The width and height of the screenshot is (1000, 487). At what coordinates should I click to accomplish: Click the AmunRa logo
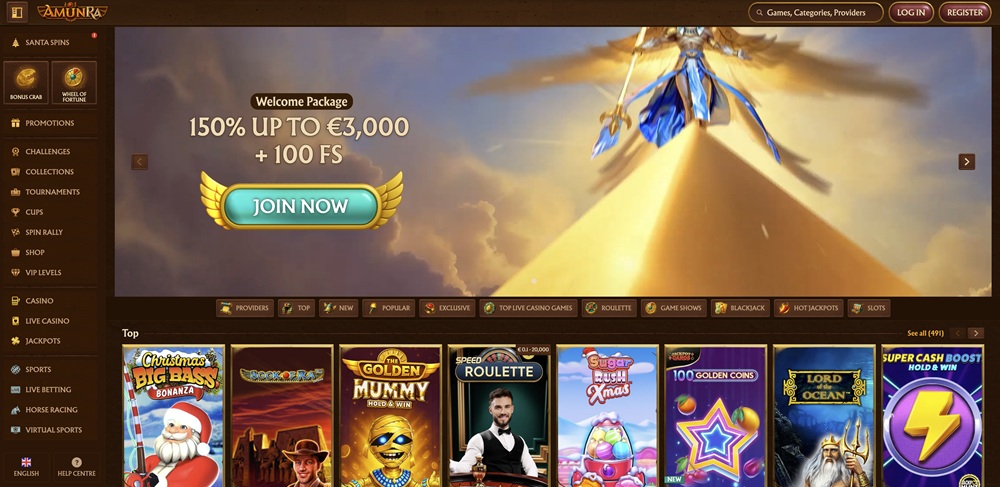pos(72,12)
